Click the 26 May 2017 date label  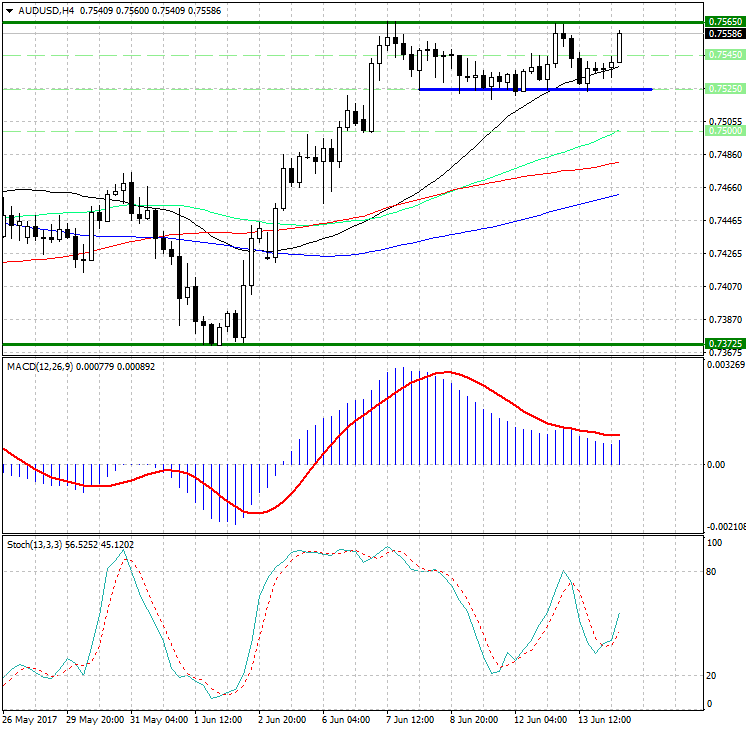tap(32, 720)
